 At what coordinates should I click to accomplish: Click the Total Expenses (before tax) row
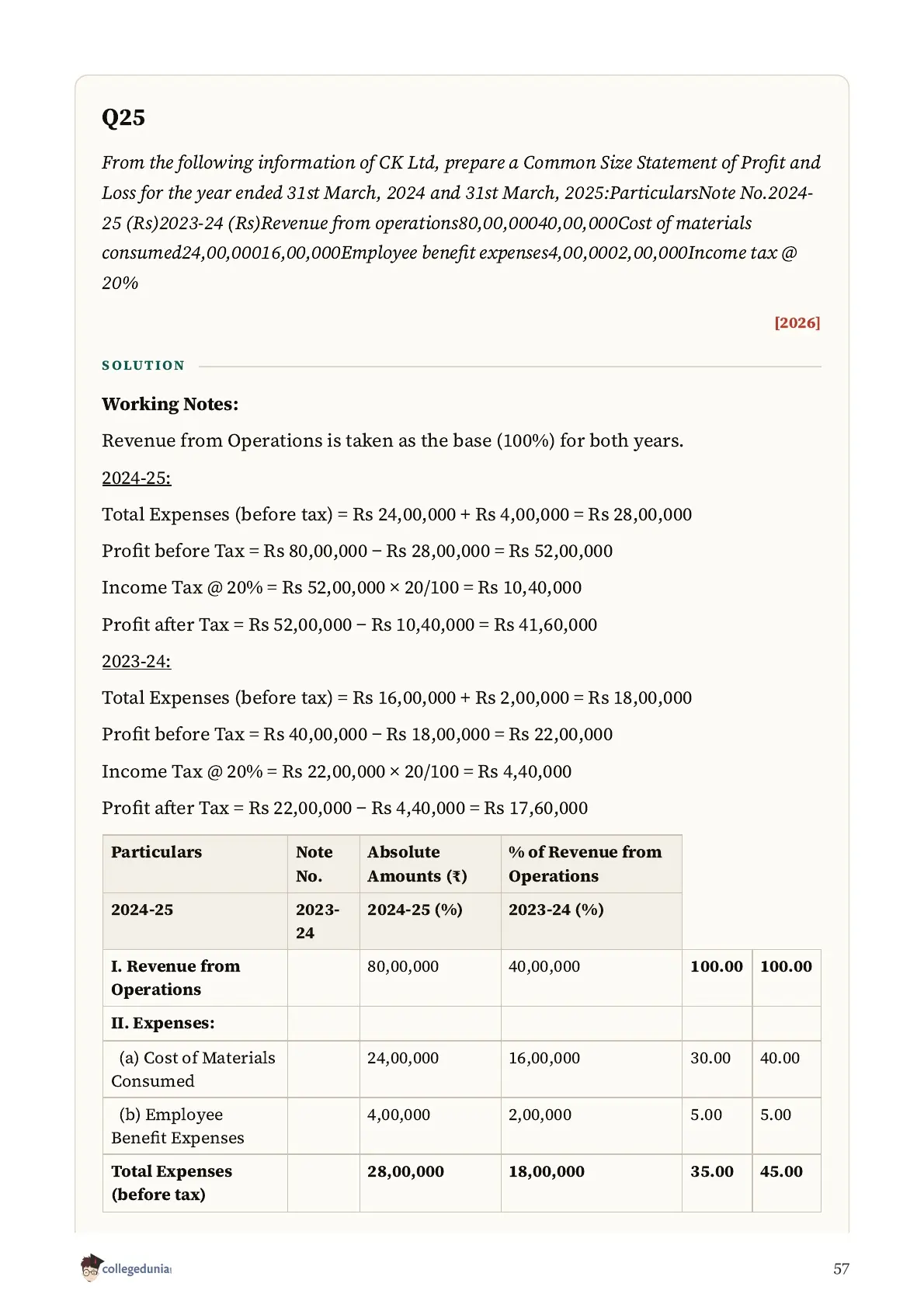click(x=461, y=1183)
